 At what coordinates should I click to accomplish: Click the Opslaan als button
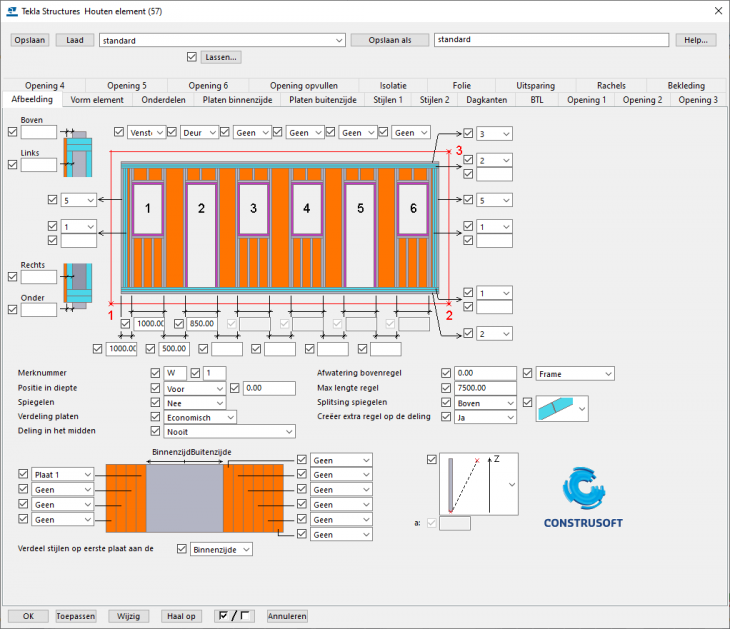[389, 40]
